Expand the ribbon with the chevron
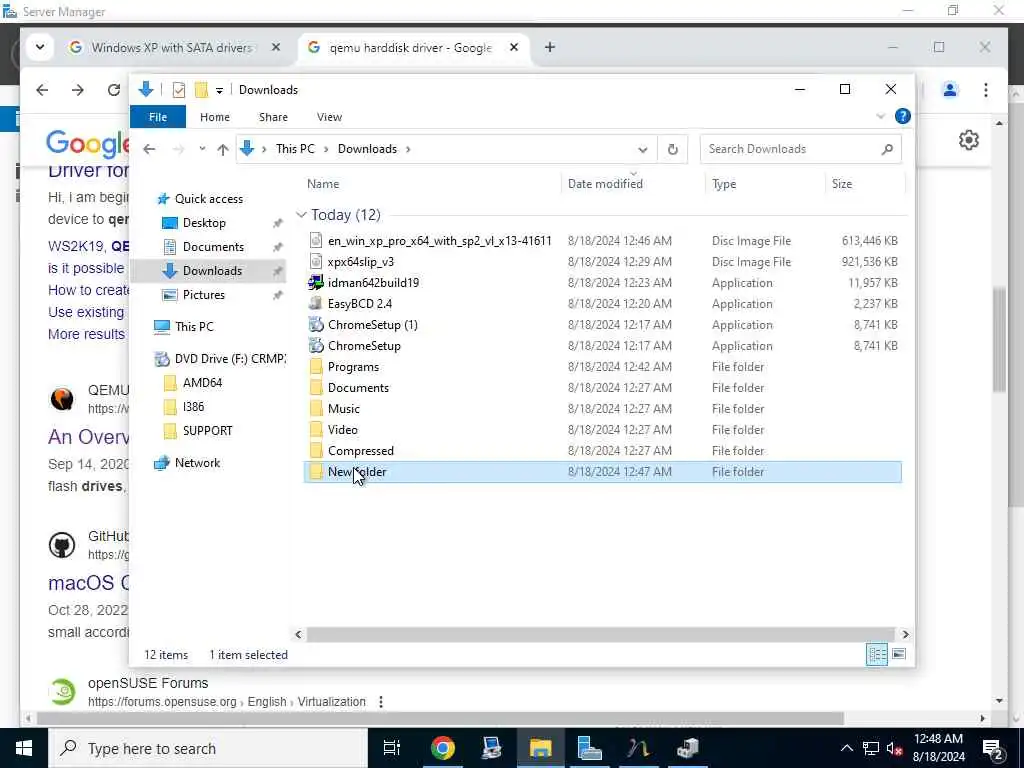1024x768 pixels. (880, 116)
